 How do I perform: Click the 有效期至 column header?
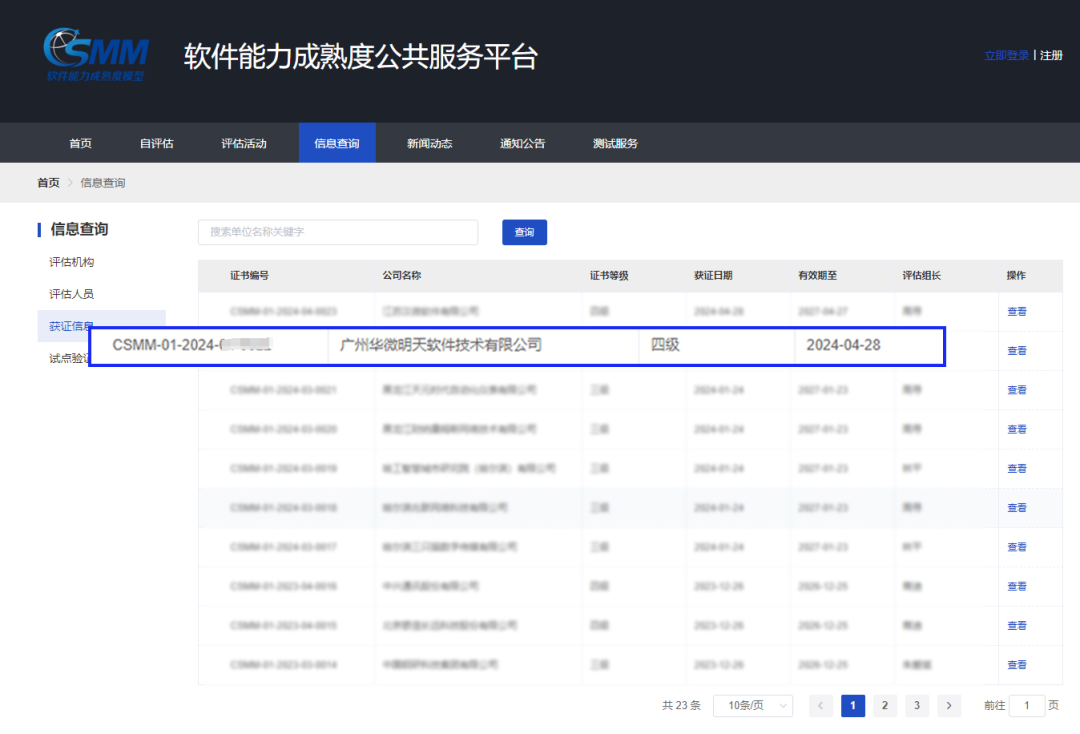click(818, 275)
